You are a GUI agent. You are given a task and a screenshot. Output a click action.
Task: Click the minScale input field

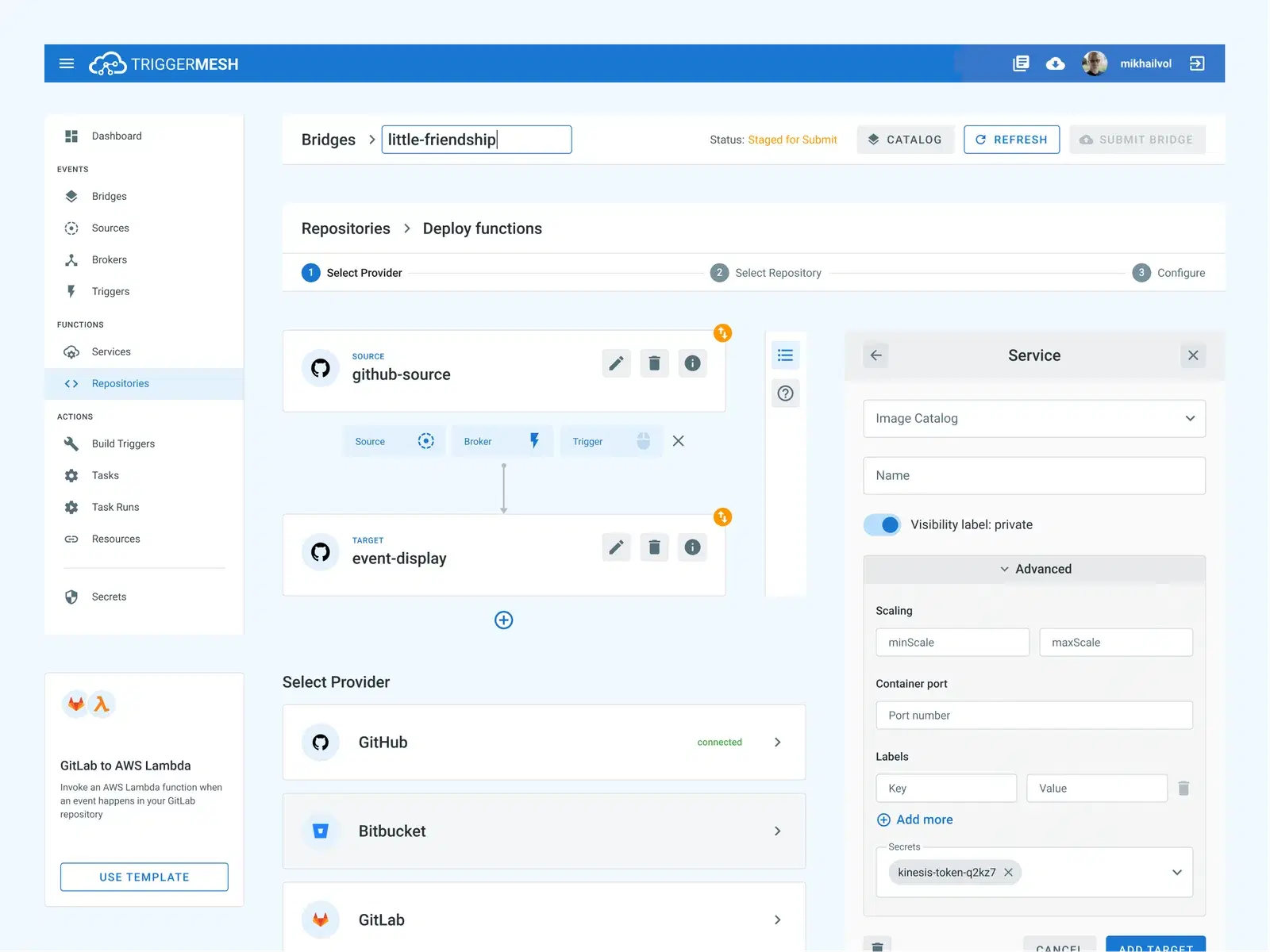pyautogui.click(x=952, y=643)
